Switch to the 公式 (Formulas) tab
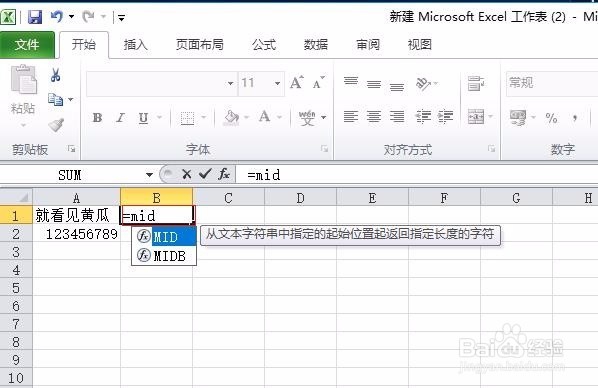The width and height of the screenshot is (598, 388). pyautogui.click(x=264, y=45)
